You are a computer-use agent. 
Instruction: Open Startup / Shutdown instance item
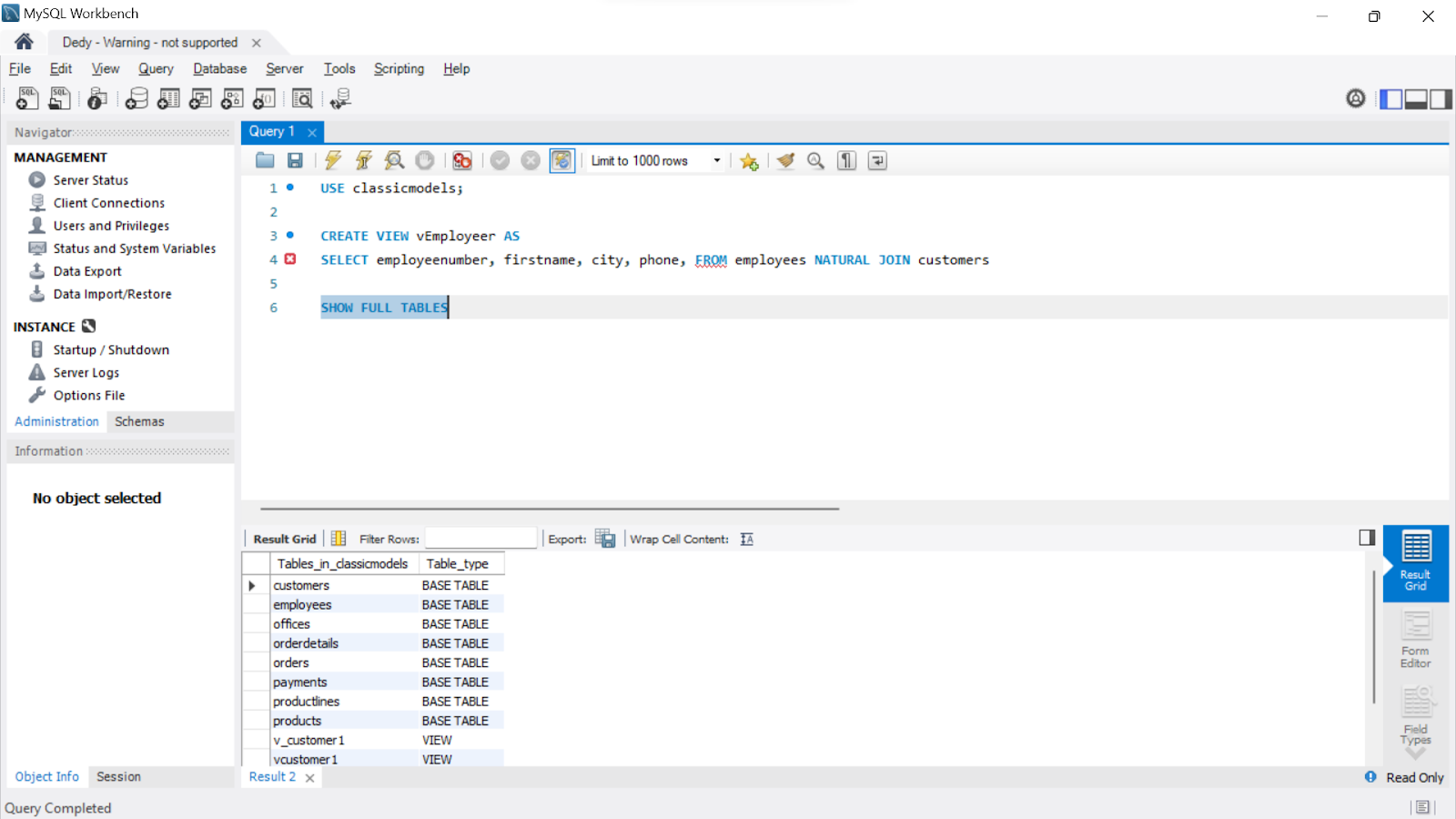110,349
